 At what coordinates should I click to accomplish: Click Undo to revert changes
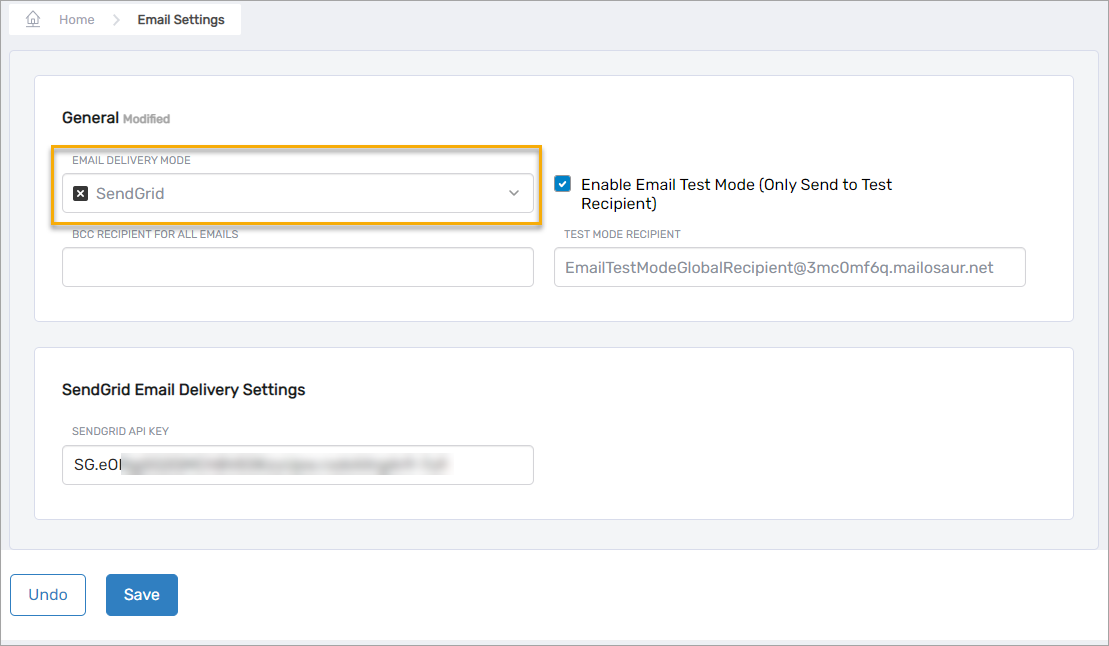point(47,594)
